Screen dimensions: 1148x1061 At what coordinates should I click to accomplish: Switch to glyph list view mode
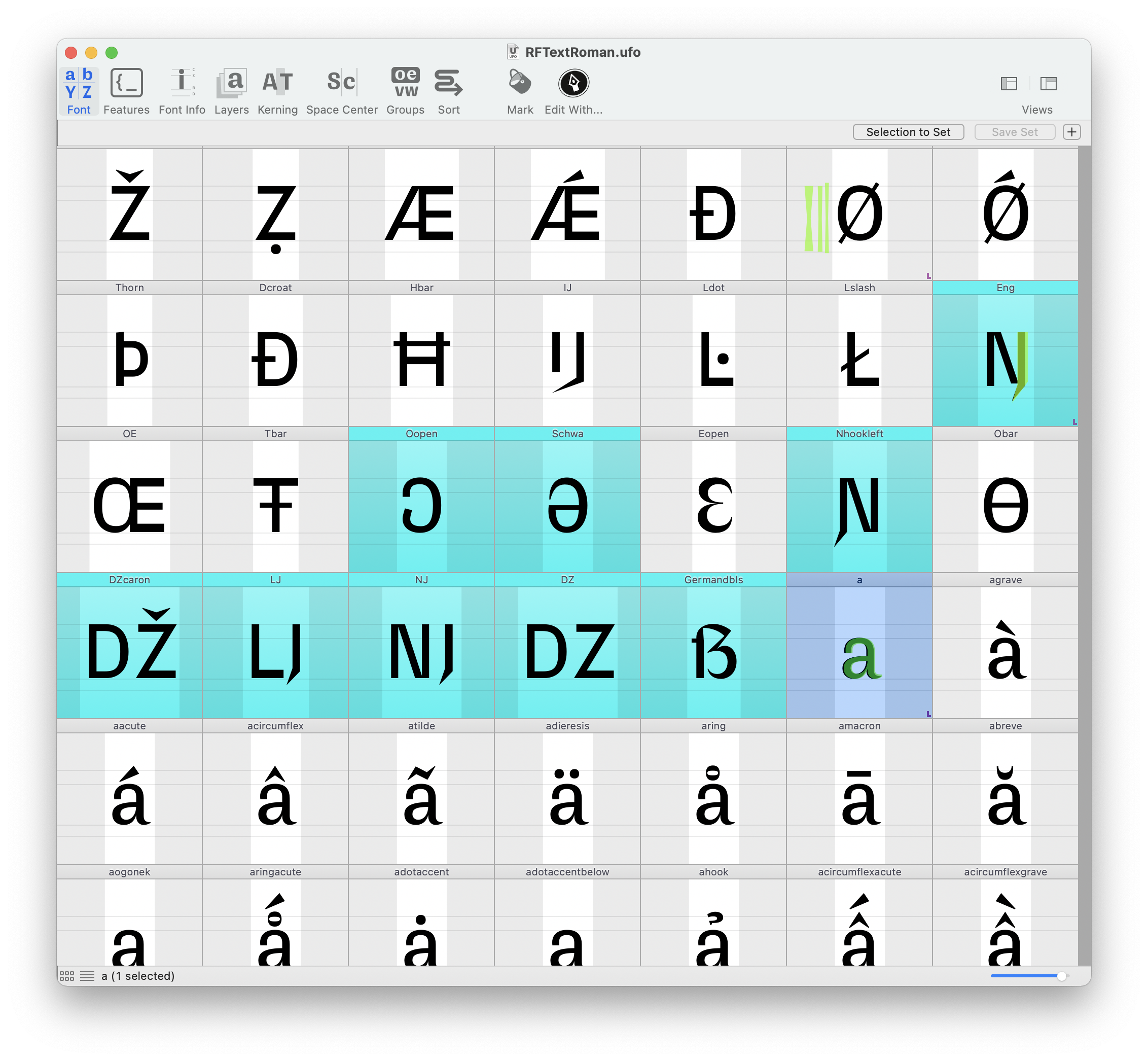tap(87, 977)
